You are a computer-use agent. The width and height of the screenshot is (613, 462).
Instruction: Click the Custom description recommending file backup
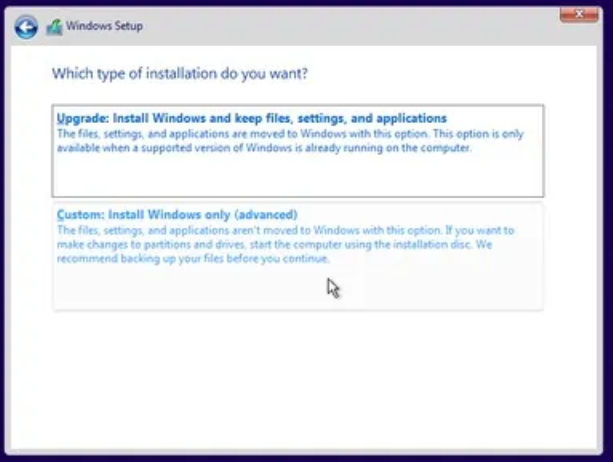[x=285, y=244]
